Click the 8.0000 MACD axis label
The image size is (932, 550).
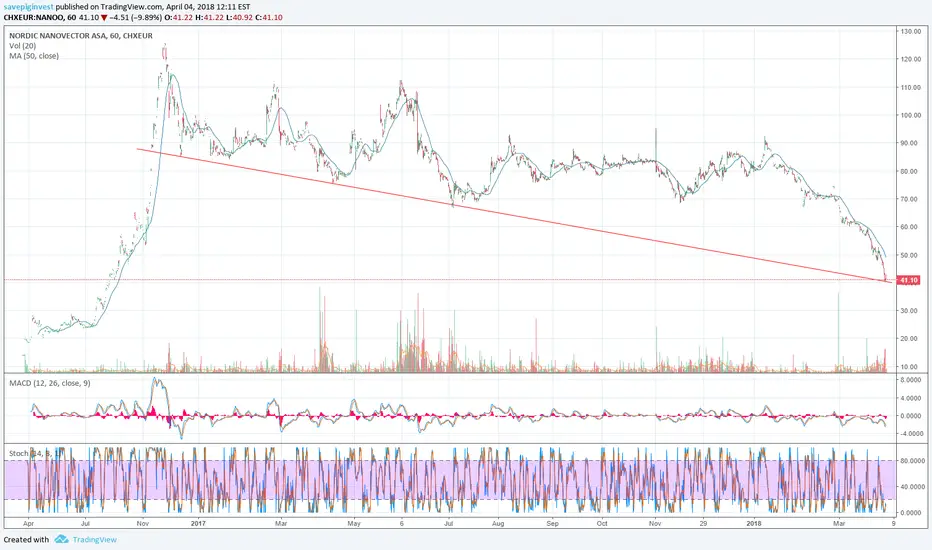[911, 379]
